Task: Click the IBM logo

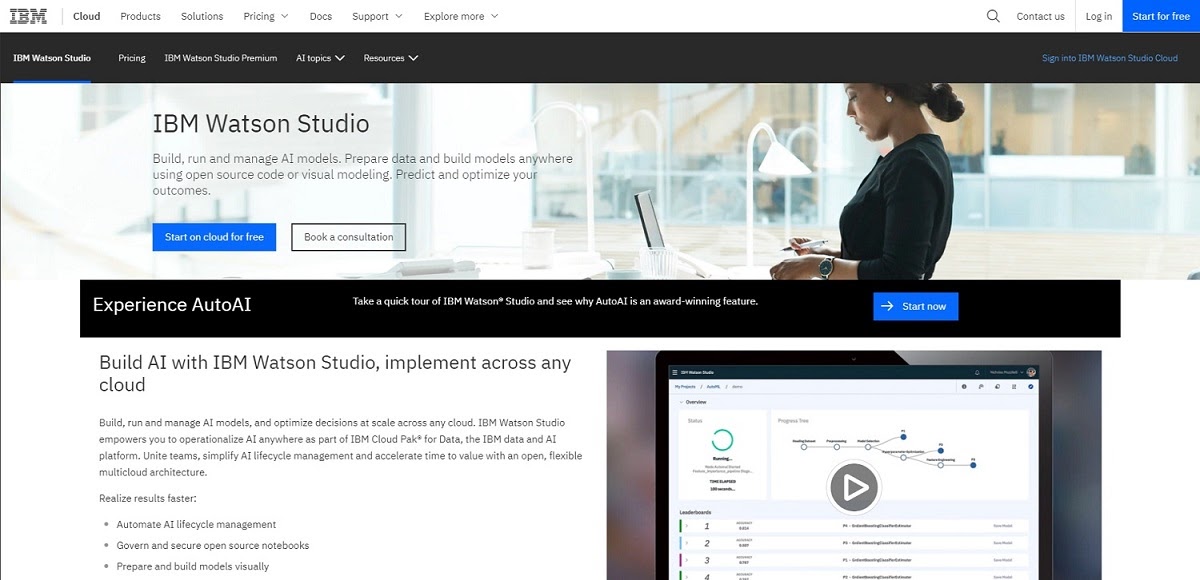Action: 27,15
